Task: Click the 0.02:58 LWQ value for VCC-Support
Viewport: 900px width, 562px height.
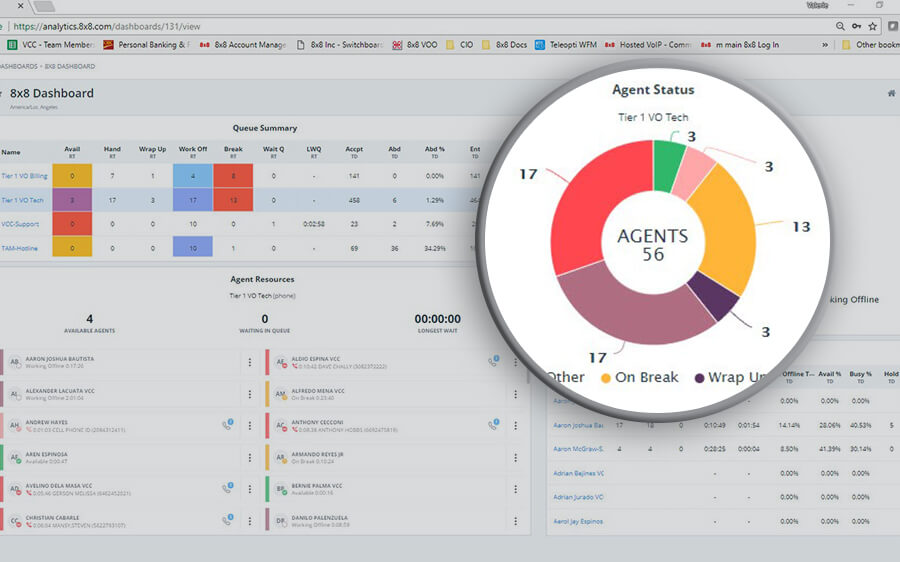Action: tap(313, 224)
